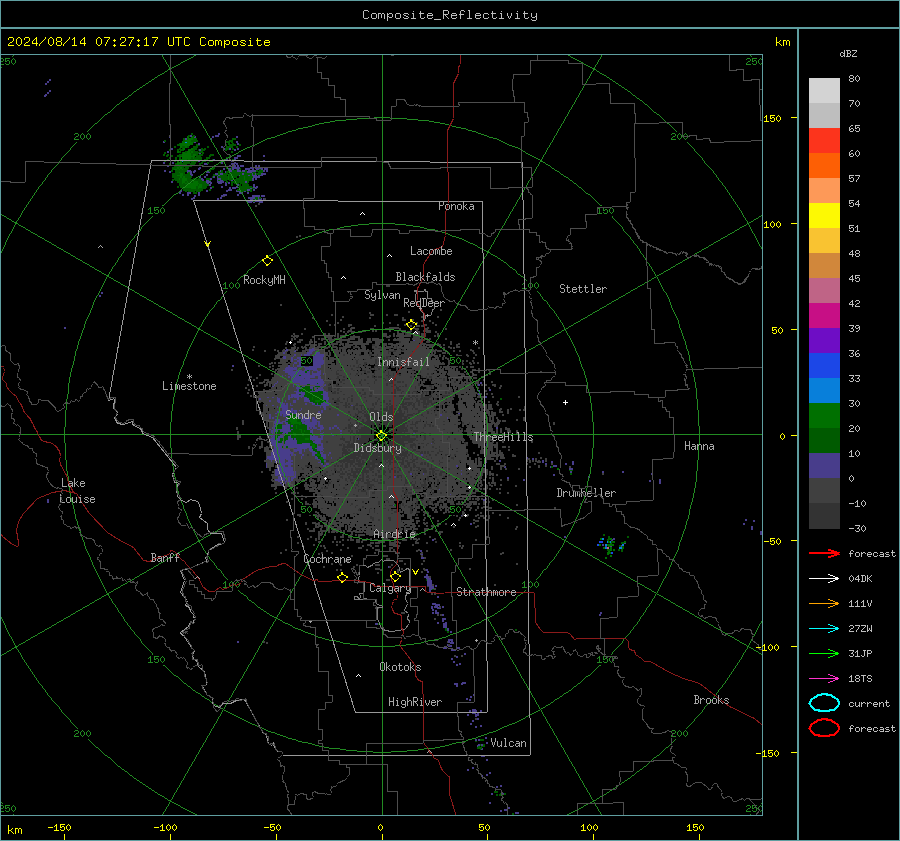900x841 pixels.
Task: Click the Limestone label
Action: tap(189, 386)
